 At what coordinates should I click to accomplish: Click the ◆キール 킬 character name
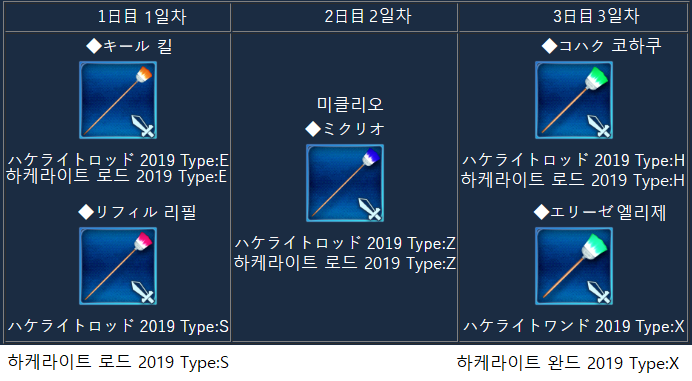tap(129, 46)
